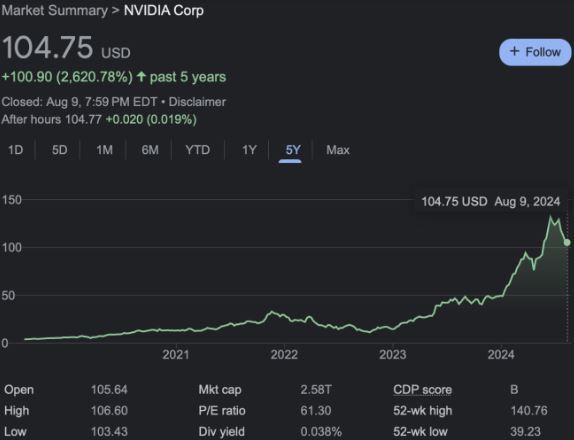Click the 52-wk low label
Viewport: 574px width, 440px height.
420,432
